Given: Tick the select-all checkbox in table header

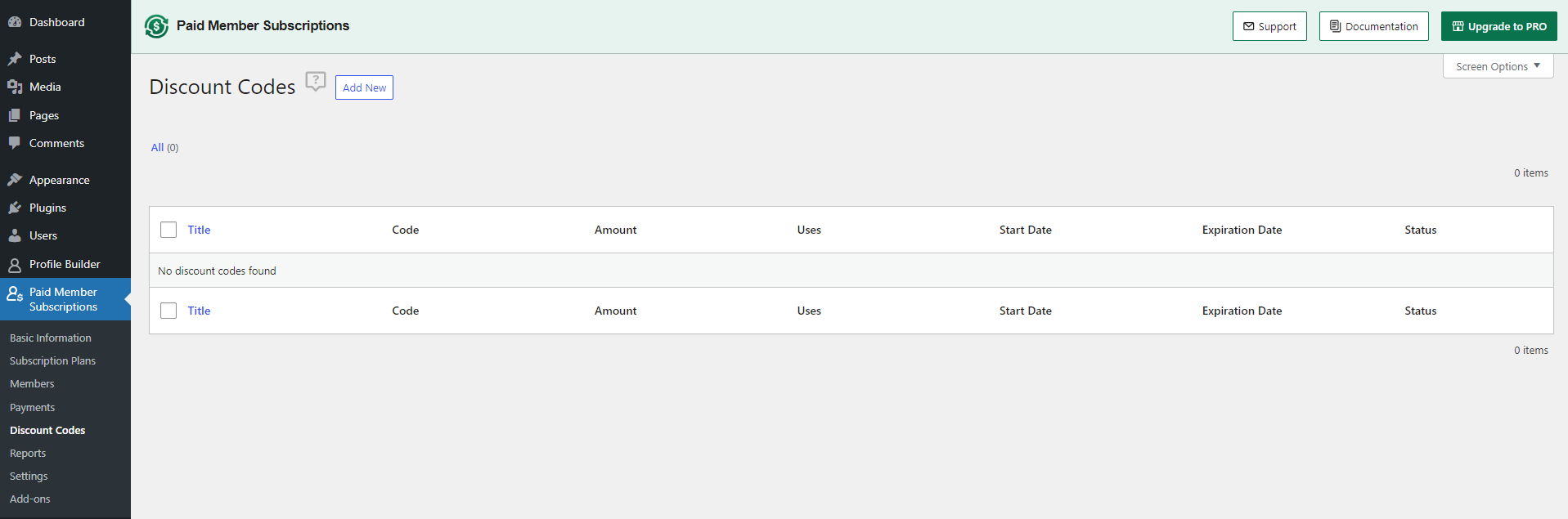Looking at the screenshot, I should click(x=168, y=230).
